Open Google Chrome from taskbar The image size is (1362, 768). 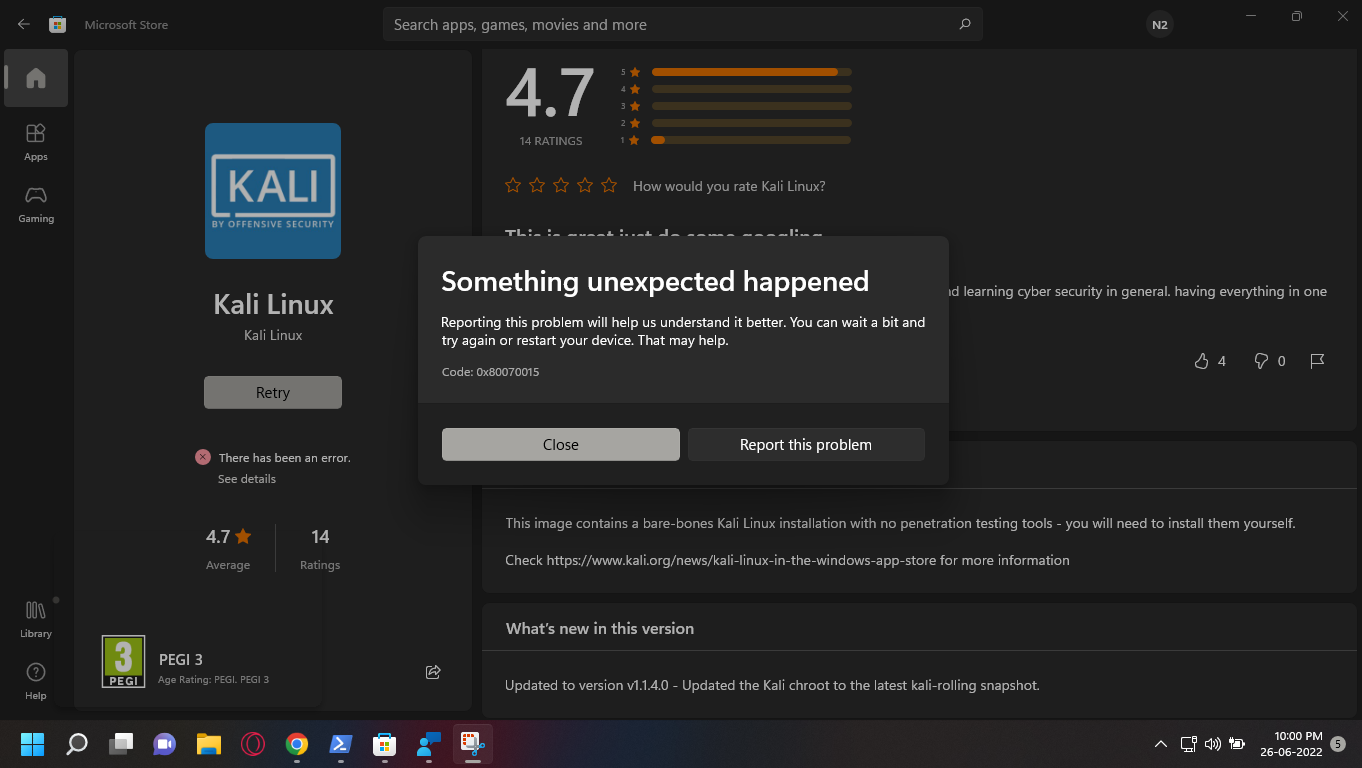coord(296,744)
